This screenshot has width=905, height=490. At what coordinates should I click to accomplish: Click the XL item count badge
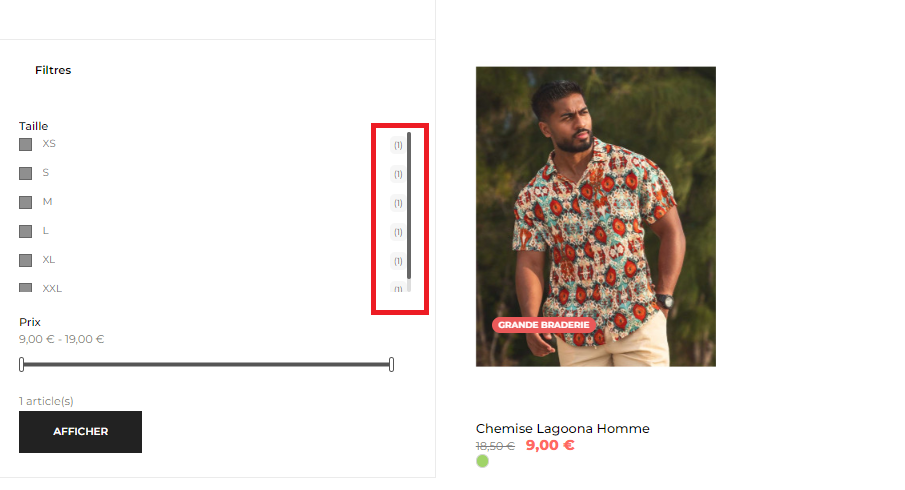pyautogui.click(x=398, y=261)
